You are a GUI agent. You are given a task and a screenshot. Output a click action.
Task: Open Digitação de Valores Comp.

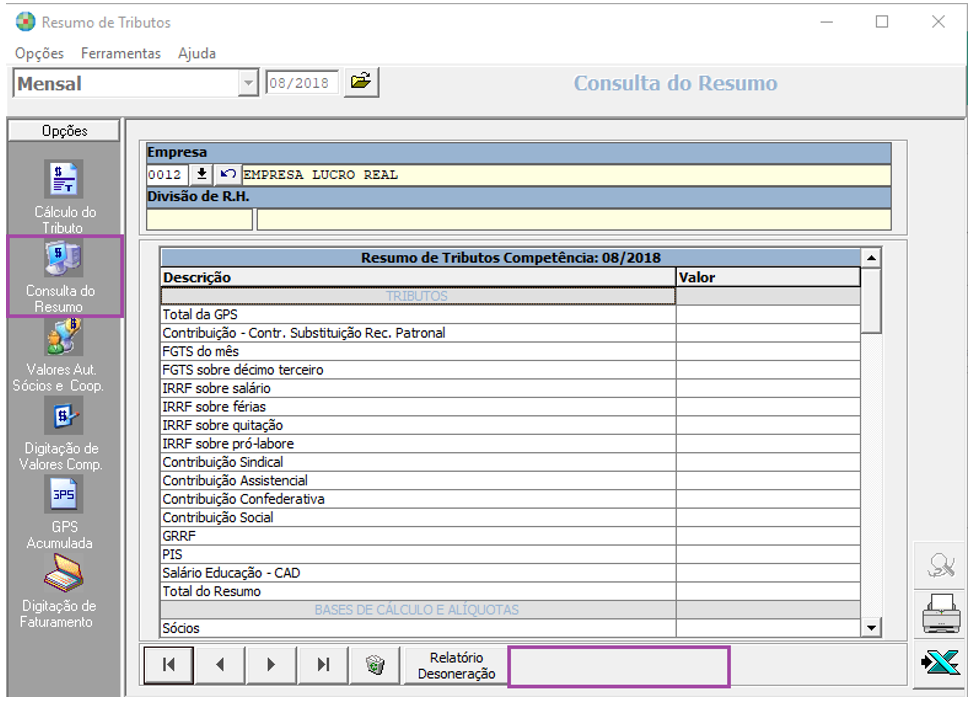pos(61,434)
